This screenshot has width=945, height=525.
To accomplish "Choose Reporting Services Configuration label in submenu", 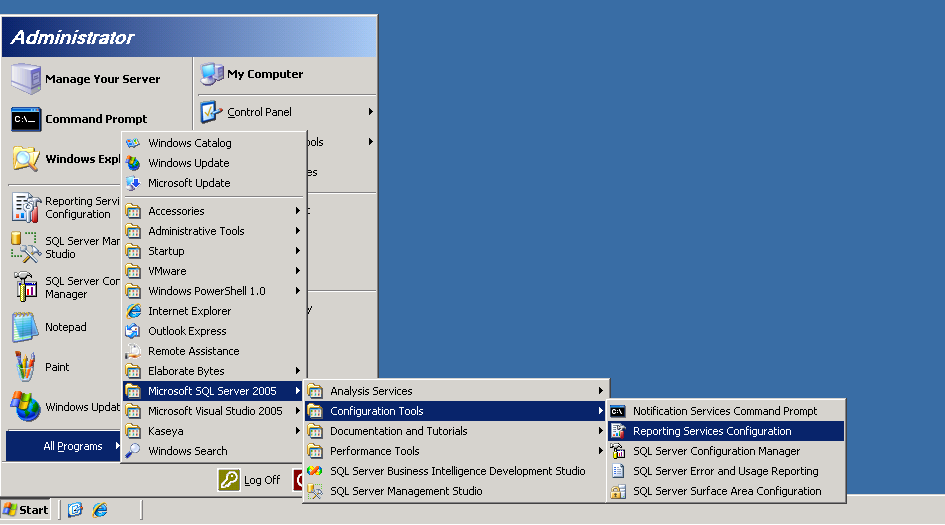I will pos(712,431).
